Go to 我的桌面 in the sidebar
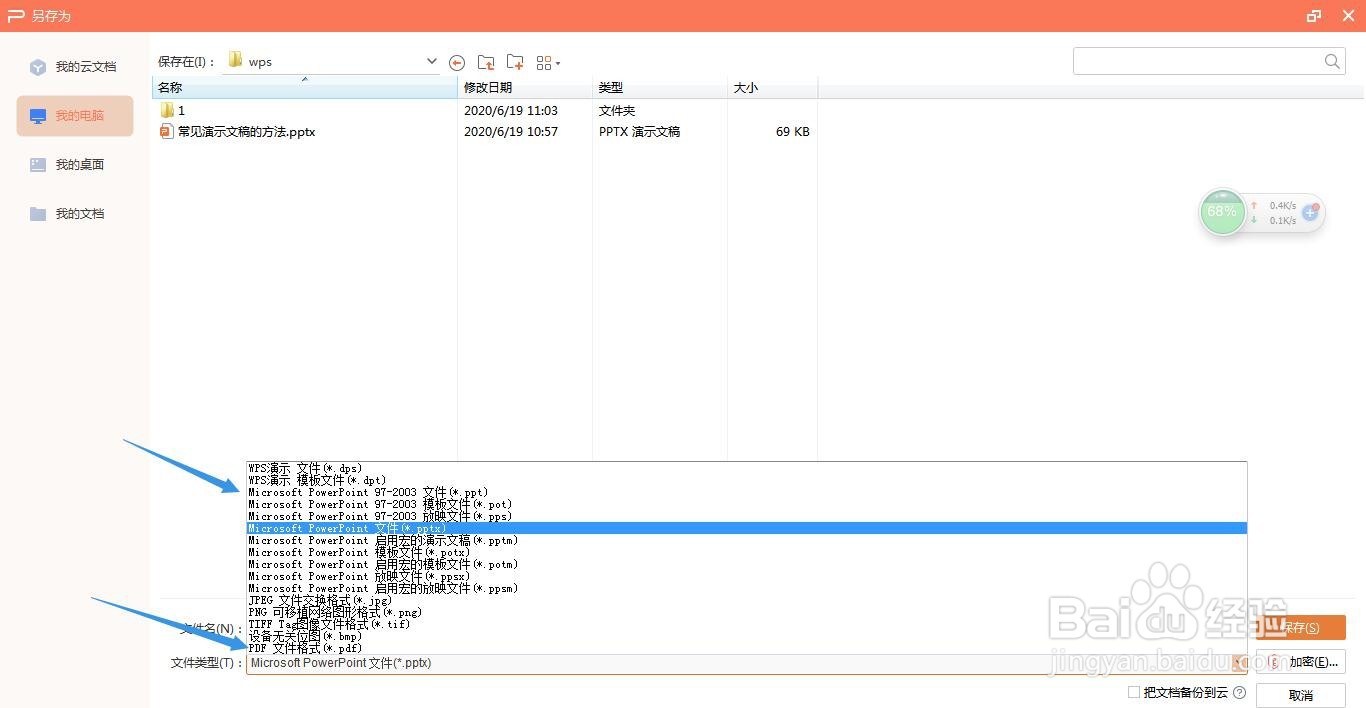1366x708 pixels. coord(75,165)
